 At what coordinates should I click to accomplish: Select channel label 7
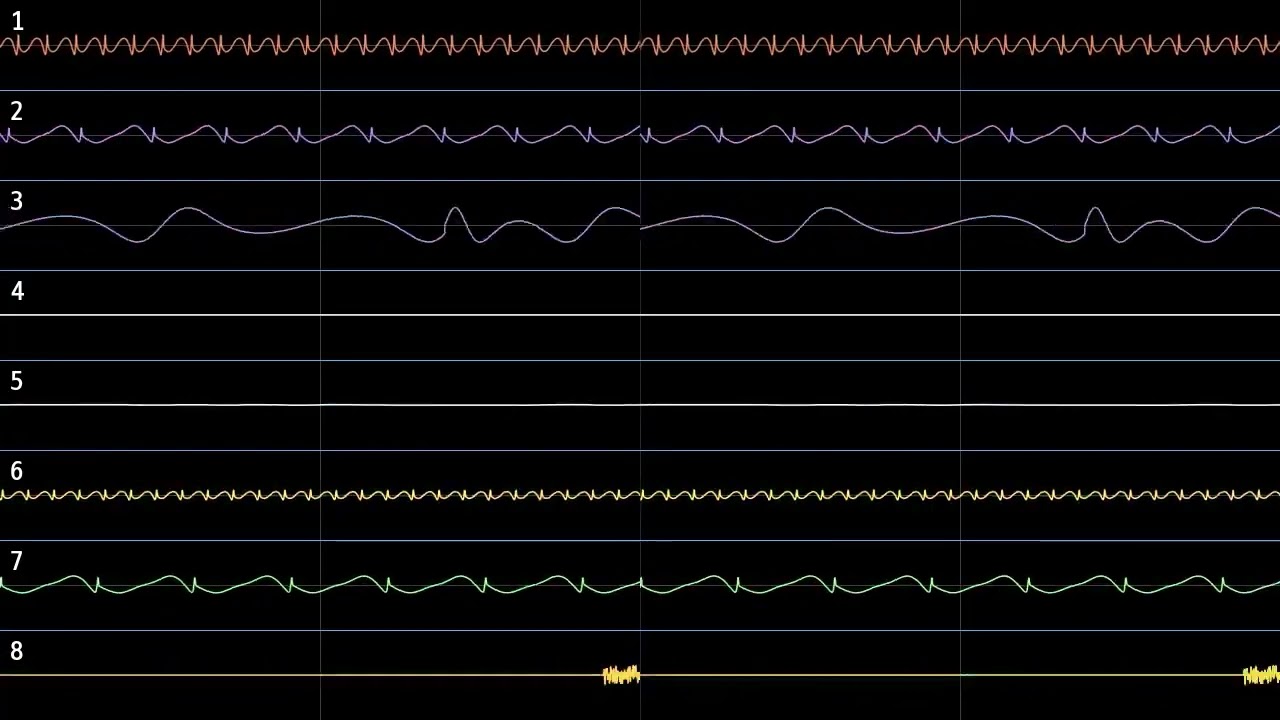17,561
